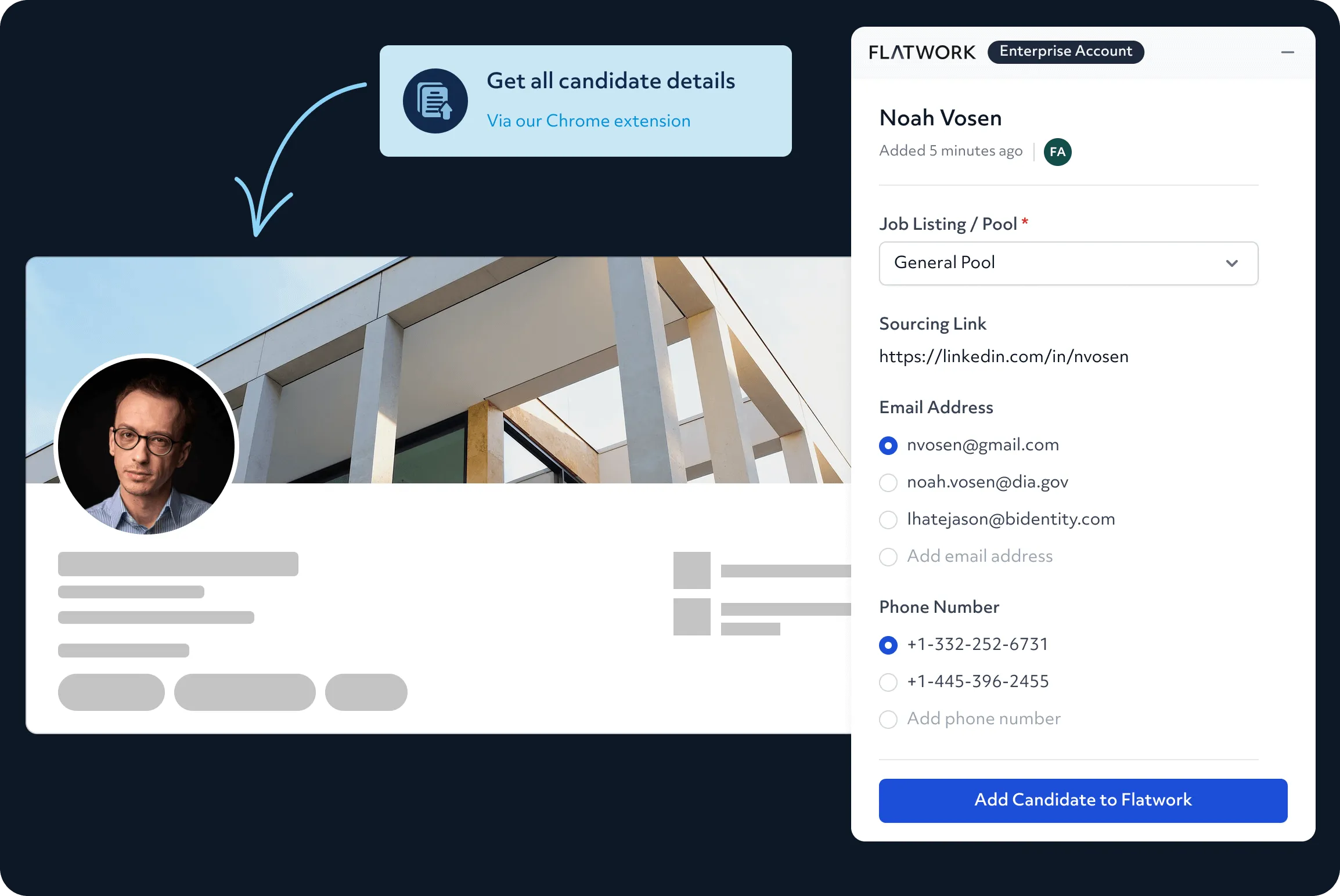Click the Flatwork logo
Screen dimensions: 1340x896
pos(922,52)
